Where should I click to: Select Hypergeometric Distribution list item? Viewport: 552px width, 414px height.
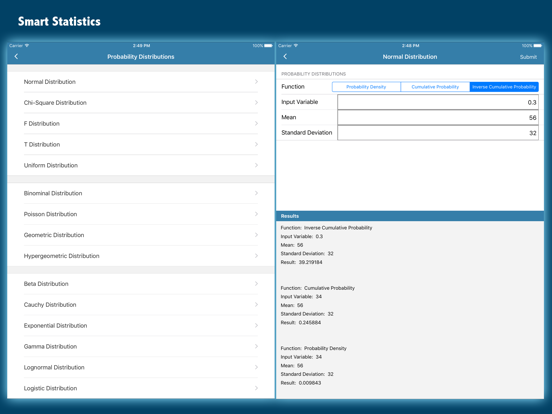[x=141, y=256]
